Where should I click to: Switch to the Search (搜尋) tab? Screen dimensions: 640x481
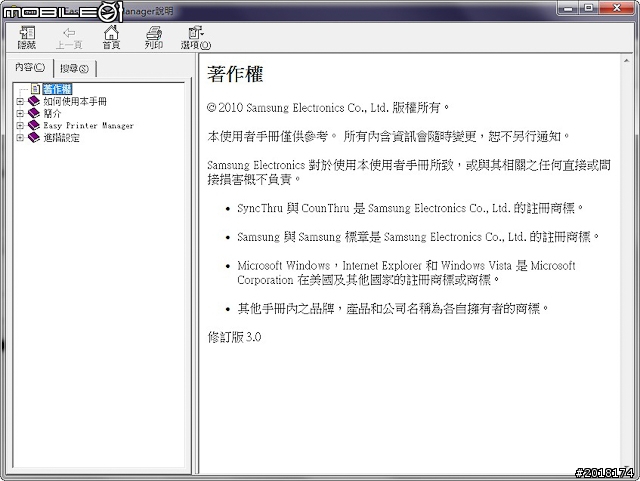click(74, 69)
